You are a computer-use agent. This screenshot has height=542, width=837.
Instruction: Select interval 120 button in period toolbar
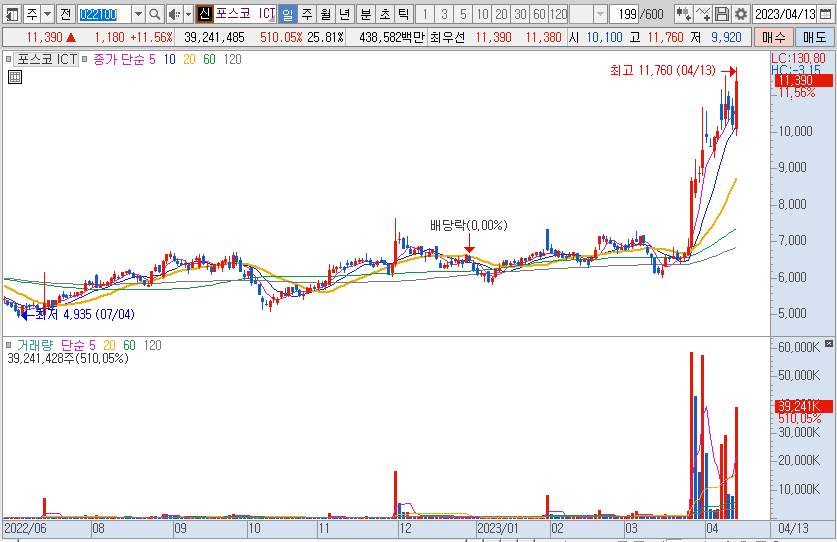[558, 14]
